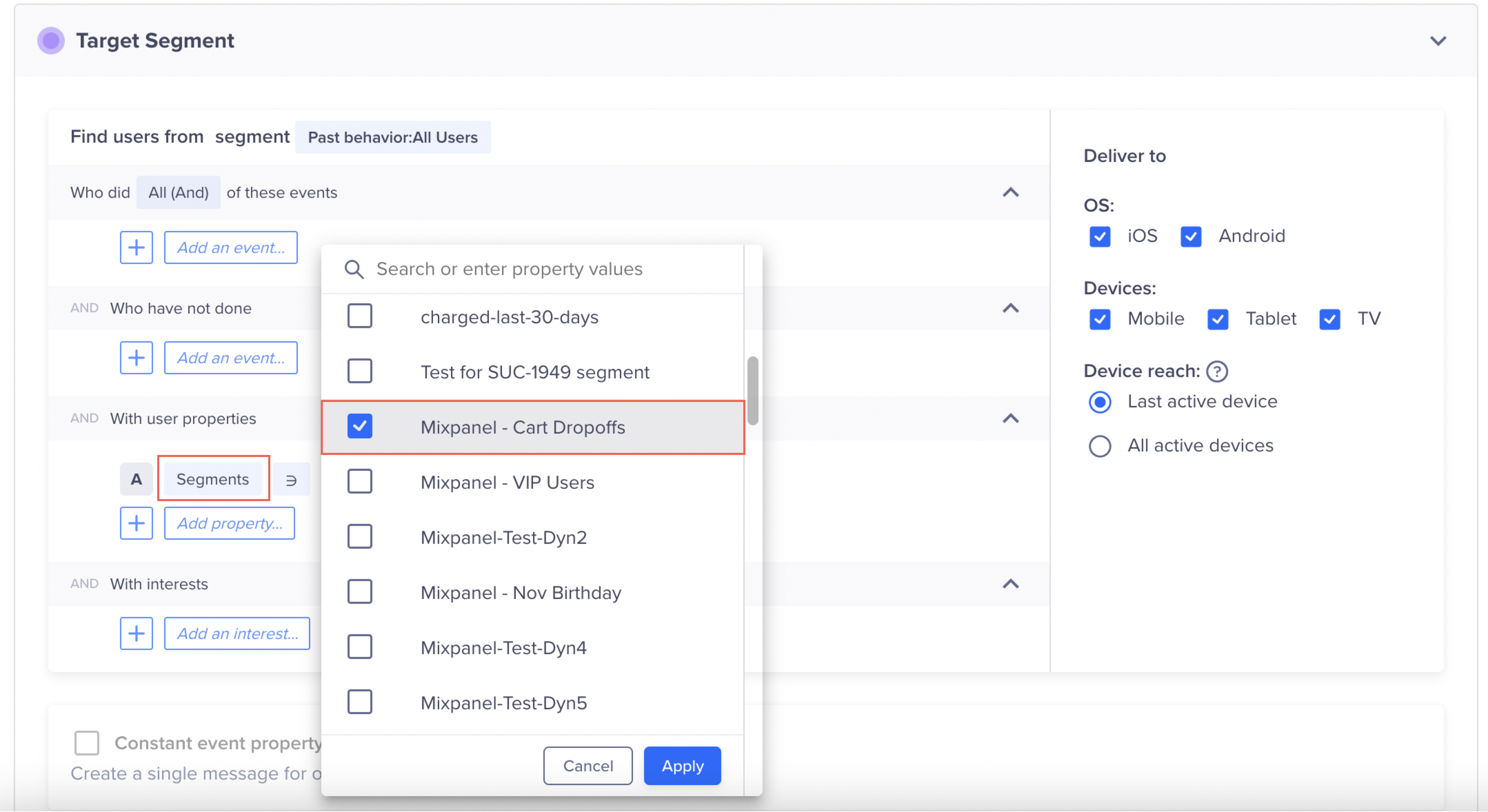Open the All (And) dropdown
The height and width of the screenshot is (812, 1488).
[x=179, y=193]
